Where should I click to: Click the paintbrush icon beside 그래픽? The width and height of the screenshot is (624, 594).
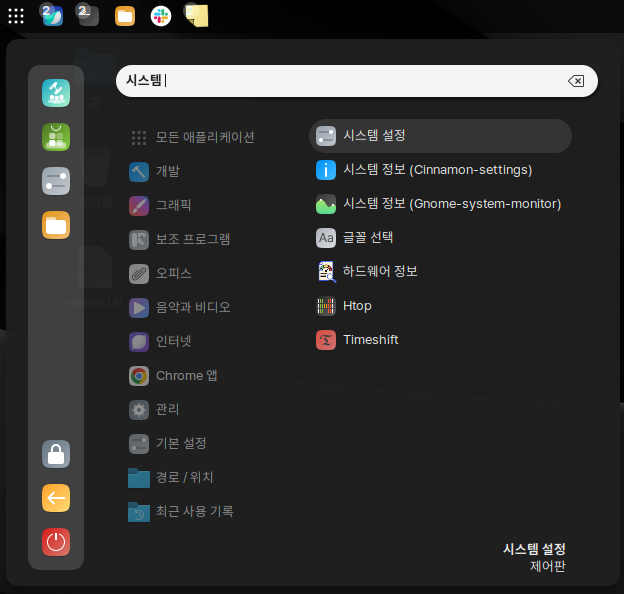pos(139,206)
